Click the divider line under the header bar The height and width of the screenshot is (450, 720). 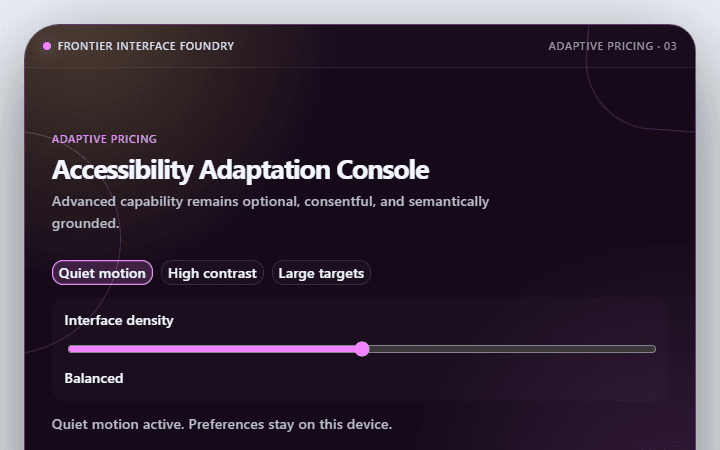pyautogui.click(x=360, y=68)
